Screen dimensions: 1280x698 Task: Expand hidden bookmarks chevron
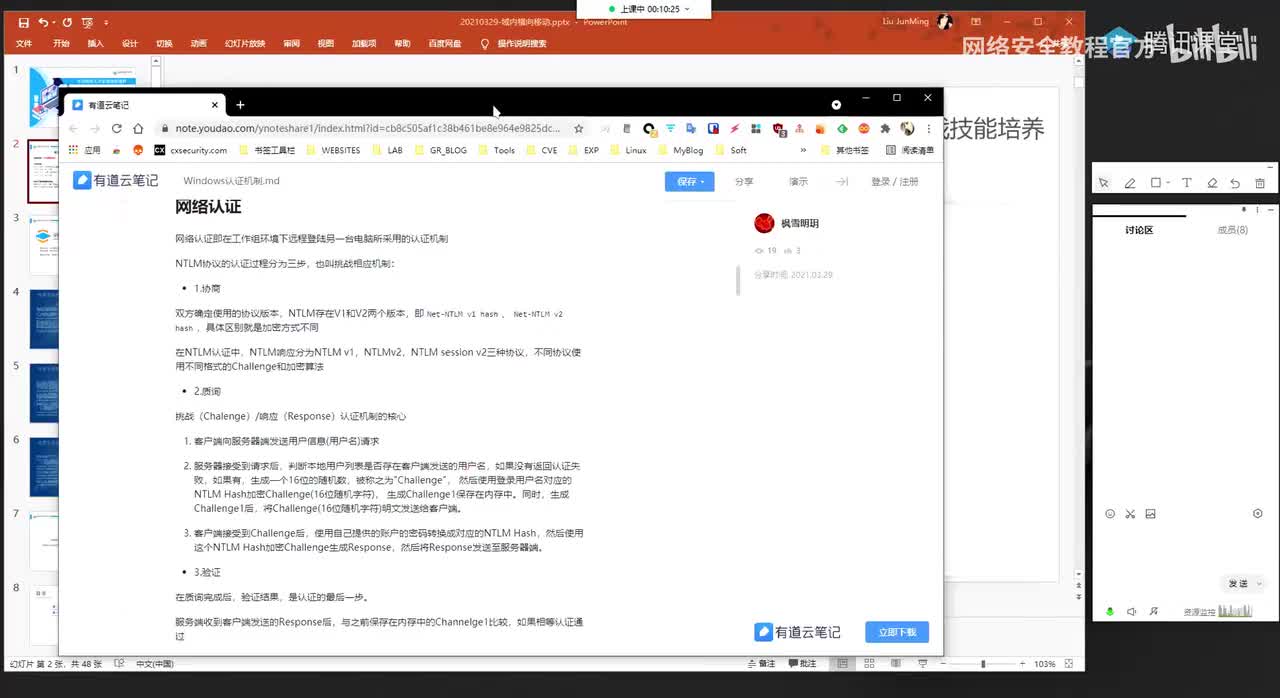click(x=803, y=150)
